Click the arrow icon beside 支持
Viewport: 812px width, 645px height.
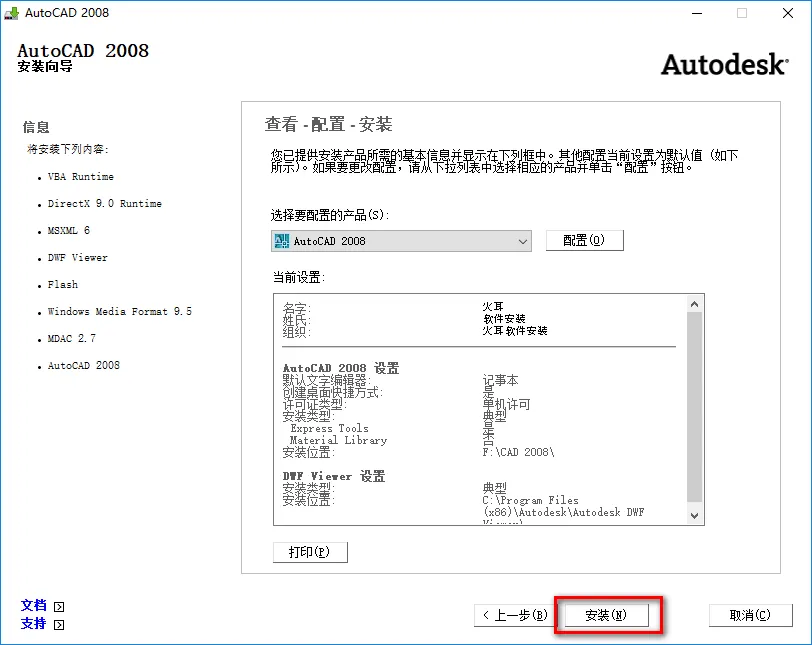pos(60,624)
